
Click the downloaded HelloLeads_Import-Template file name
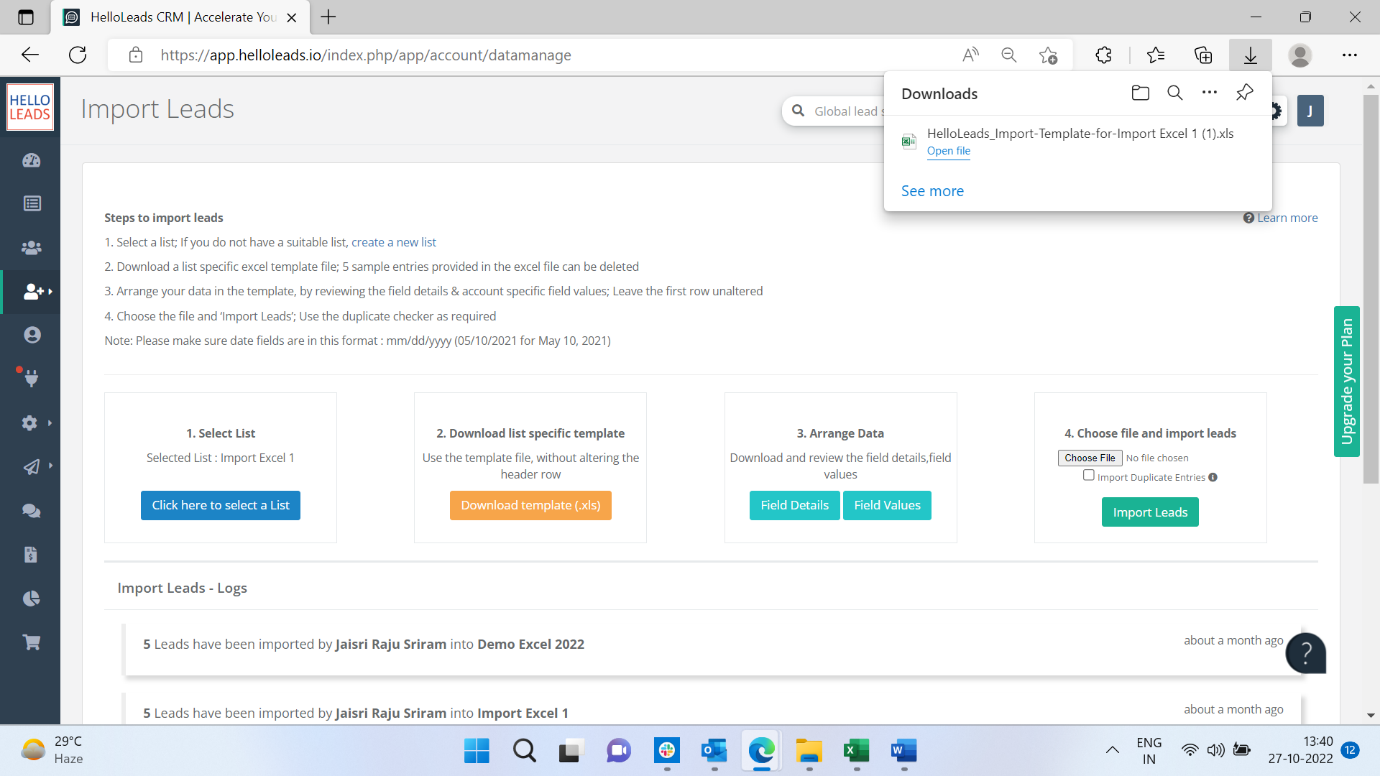click(x=1080, y=133)
